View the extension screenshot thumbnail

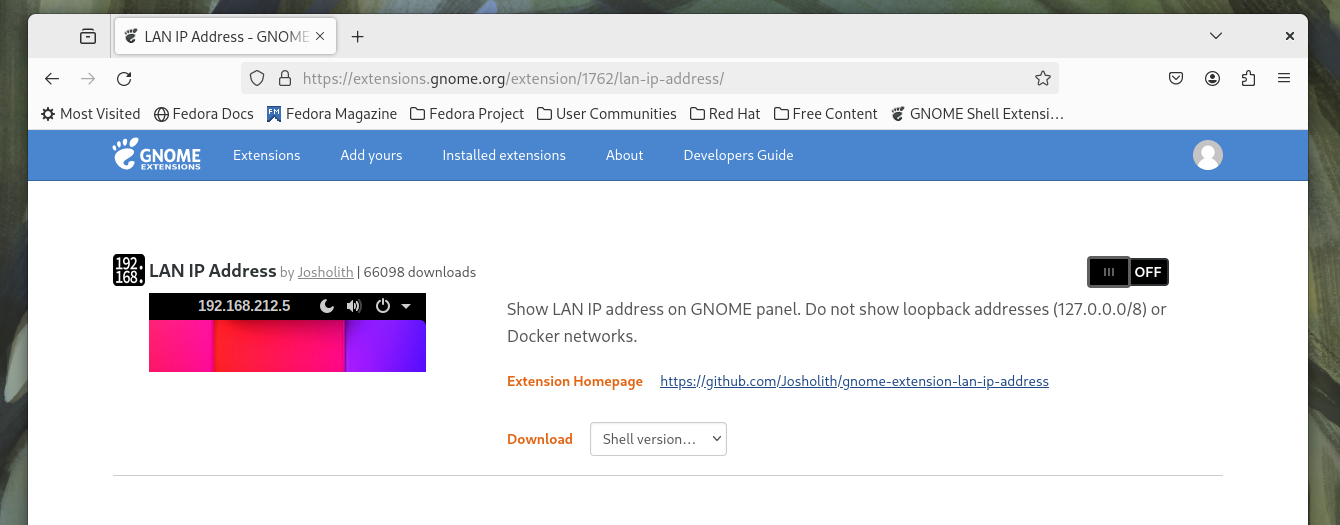tap(287, 332)
